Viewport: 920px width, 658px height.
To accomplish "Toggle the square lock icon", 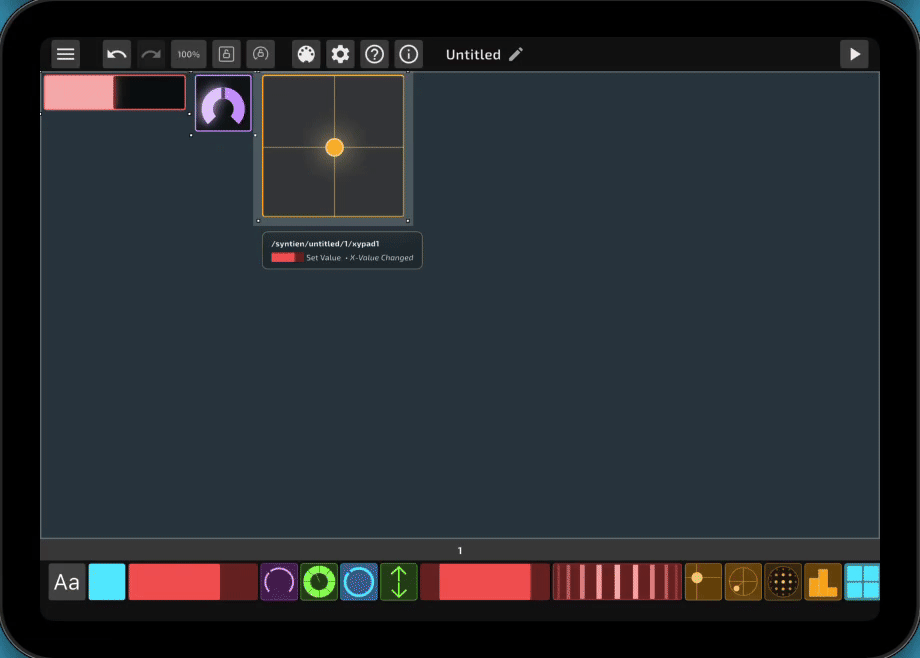I will [x=226, y=55].
